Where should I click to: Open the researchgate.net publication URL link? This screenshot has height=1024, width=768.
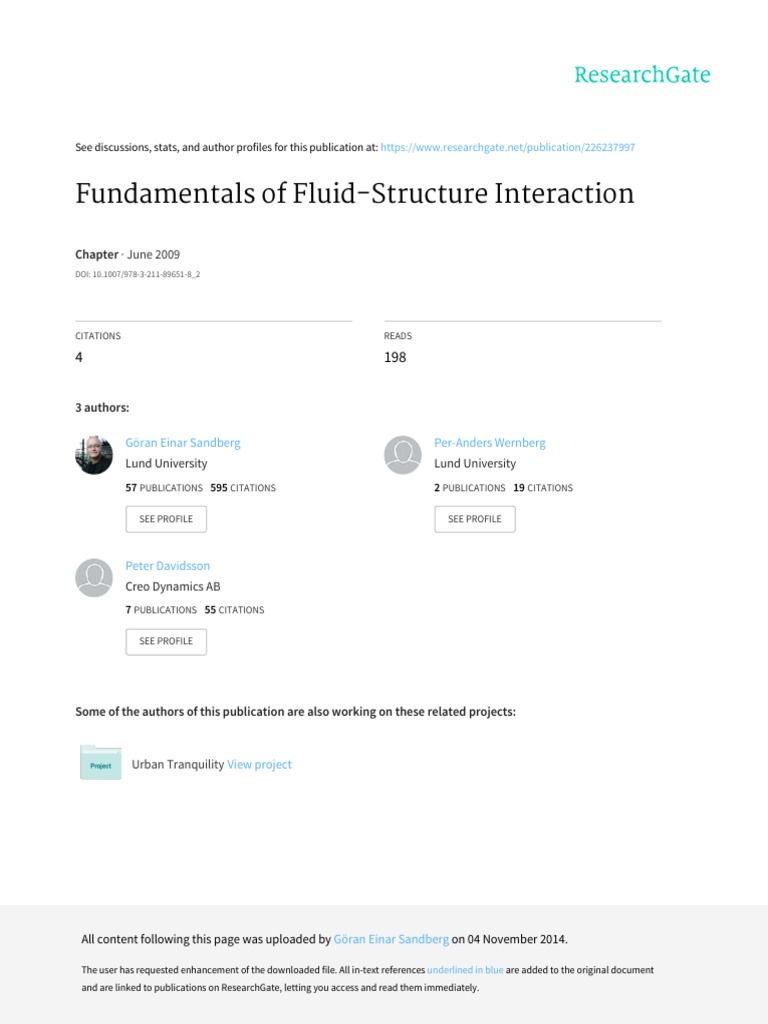(x=508, y=147)
